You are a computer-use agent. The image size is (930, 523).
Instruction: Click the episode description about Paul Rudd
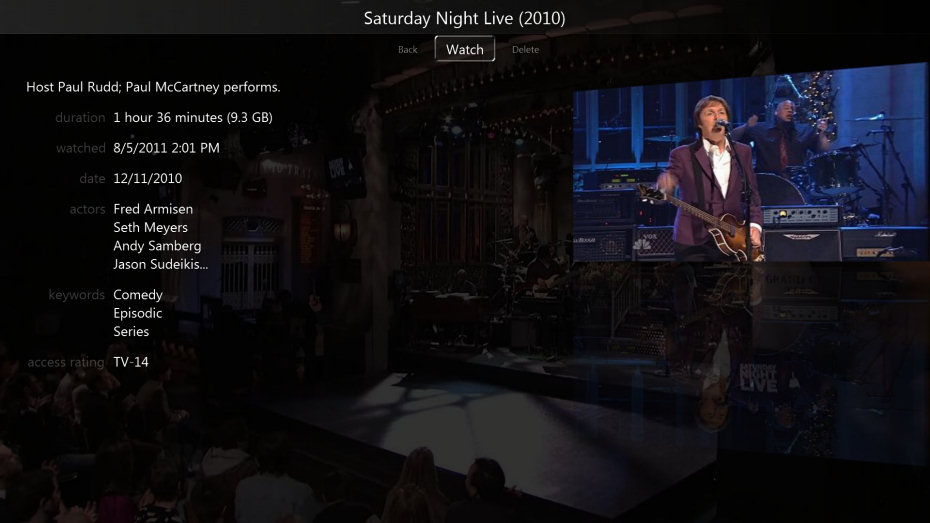153,87
